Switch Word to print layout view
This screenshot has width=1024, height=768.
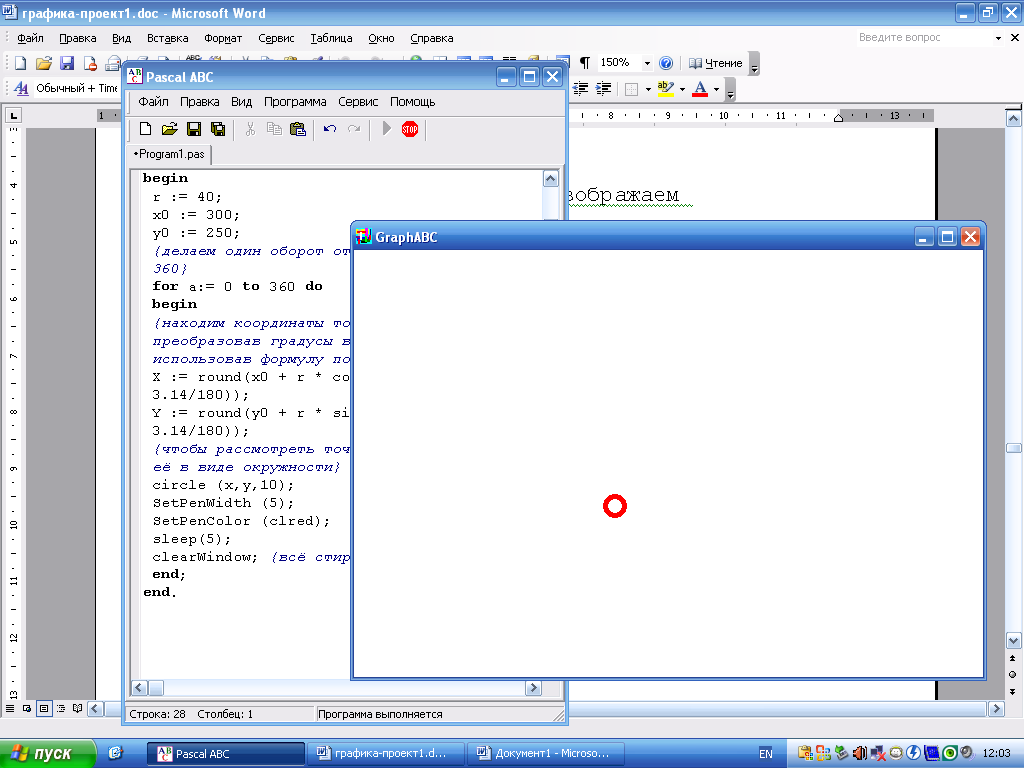(x=44, y=708)
